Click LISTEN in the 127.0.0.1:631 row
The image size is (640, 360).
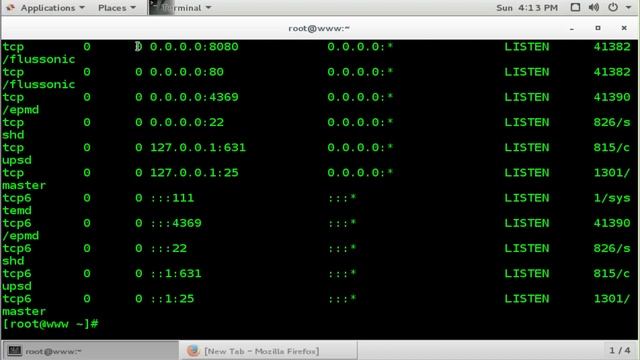pyautogui.click(x=527, y=147)
